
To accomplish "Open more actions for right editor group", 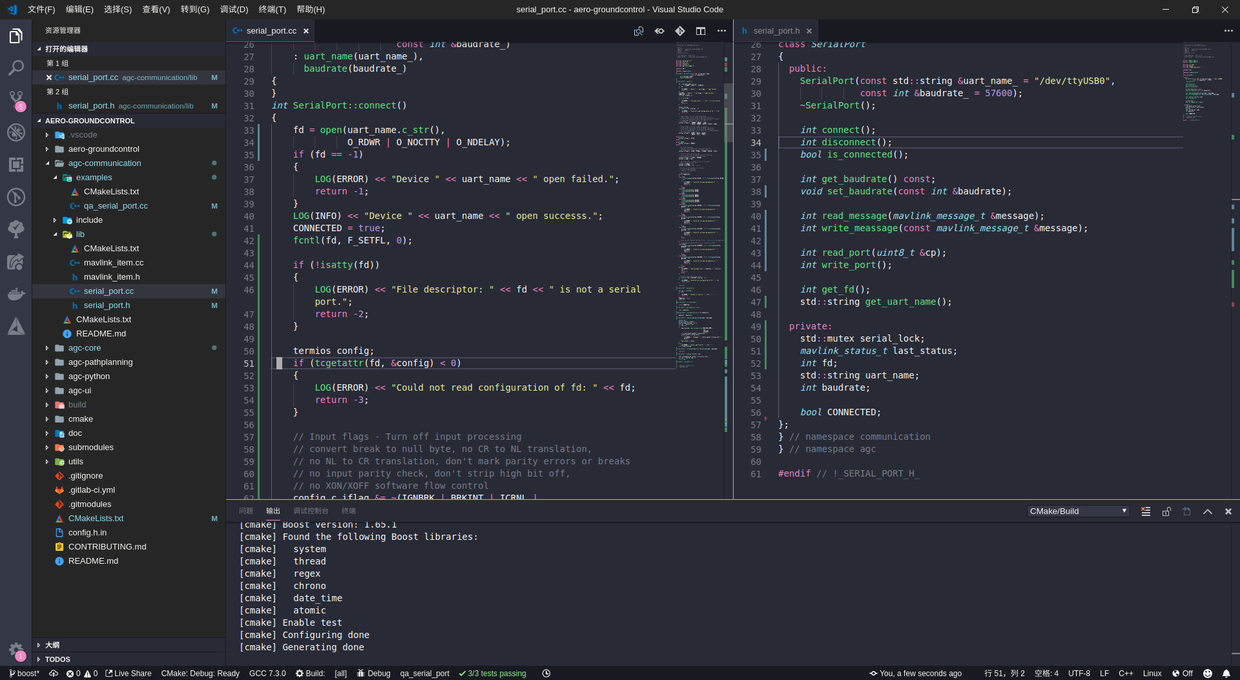I will (x=1228, y=31).
